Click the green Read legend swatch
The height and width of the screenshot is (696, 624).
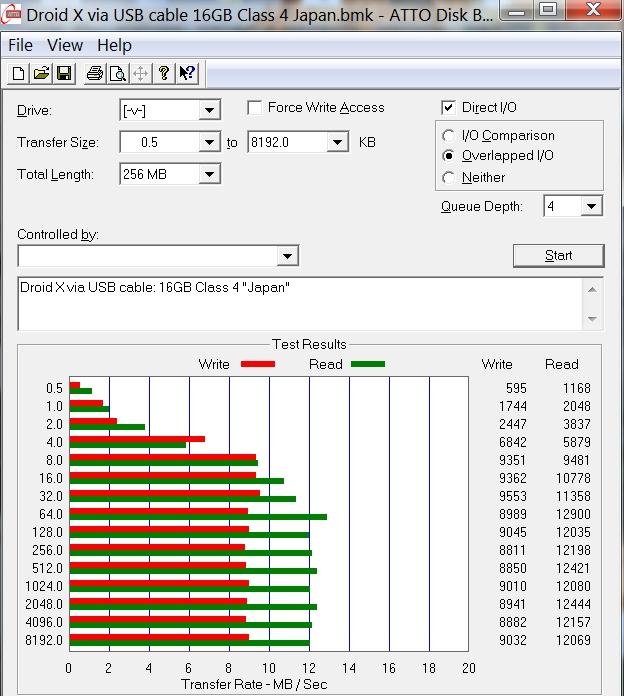click(x=368, y=364)
